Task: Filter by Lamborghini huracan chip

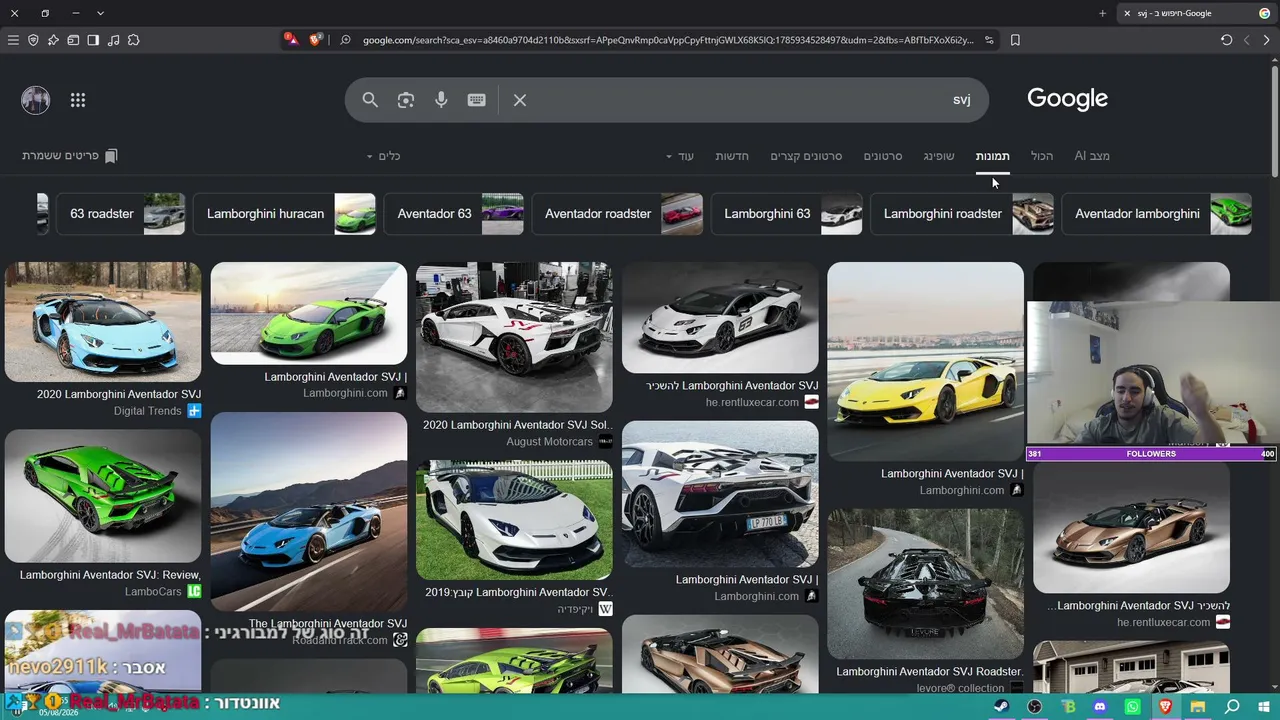Action: click(285, 214)
